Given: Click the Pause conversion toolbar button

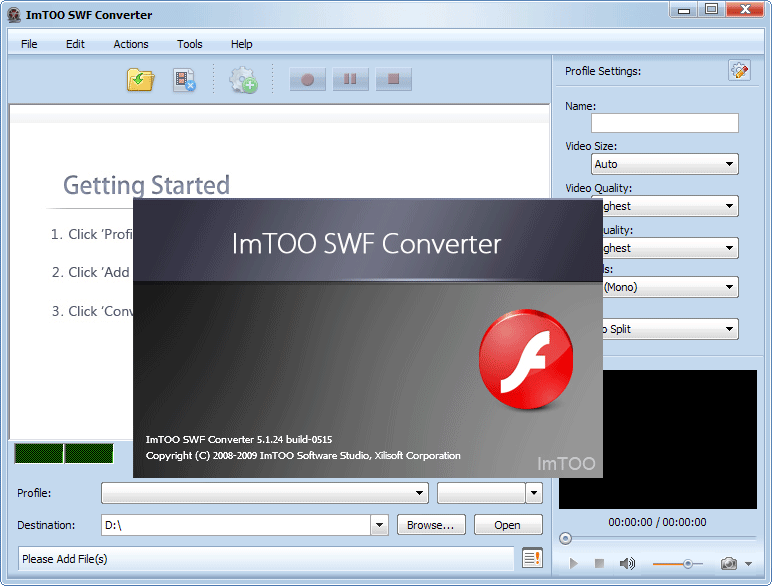Looking at the screenshot, I should coord(350,79).
